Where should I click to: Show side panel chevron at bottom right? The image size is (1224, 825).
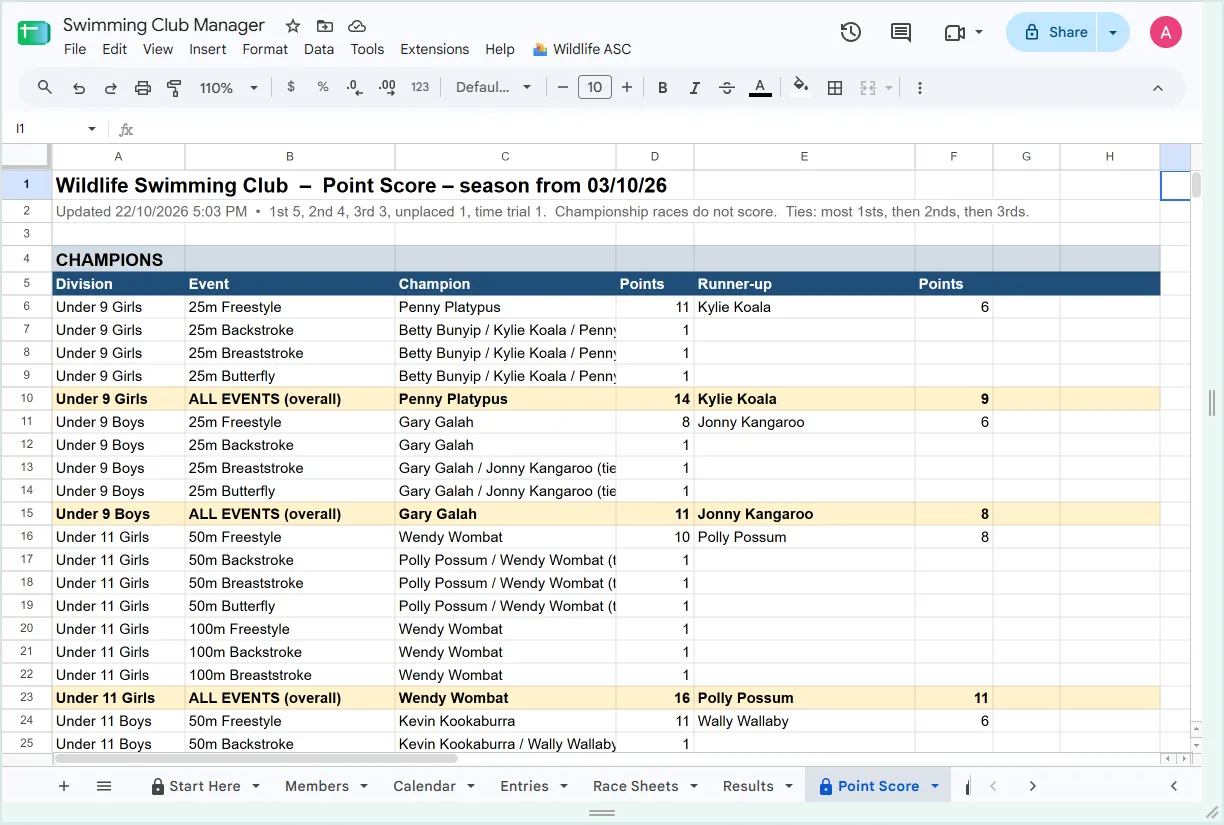pos(1174,786)
